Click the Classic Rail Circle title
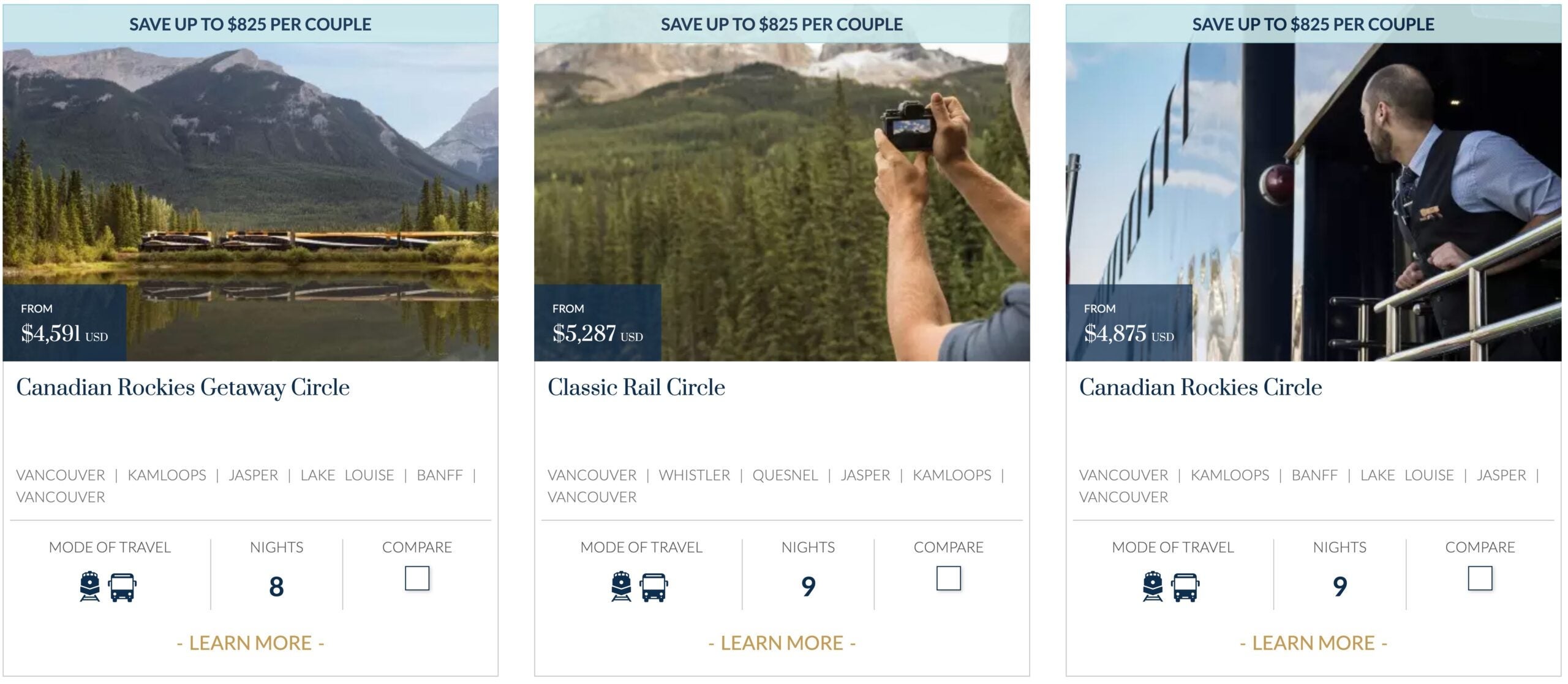 tap(636, 387)
